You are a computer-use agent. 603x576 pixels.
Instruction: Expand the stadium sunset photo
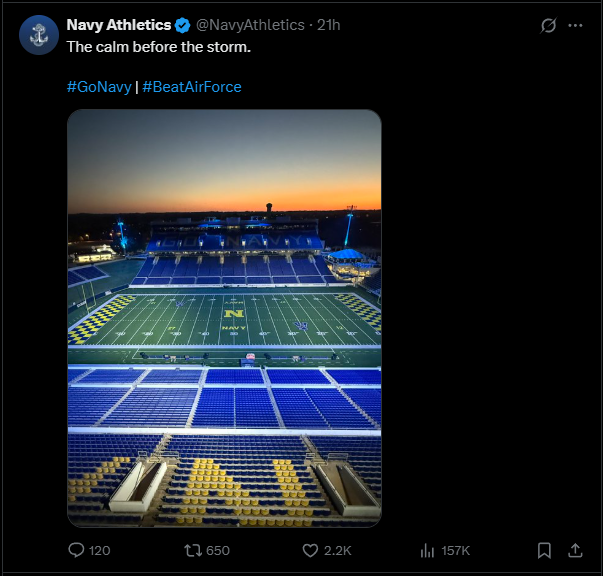pyautogui.click(x=224, y=318)
